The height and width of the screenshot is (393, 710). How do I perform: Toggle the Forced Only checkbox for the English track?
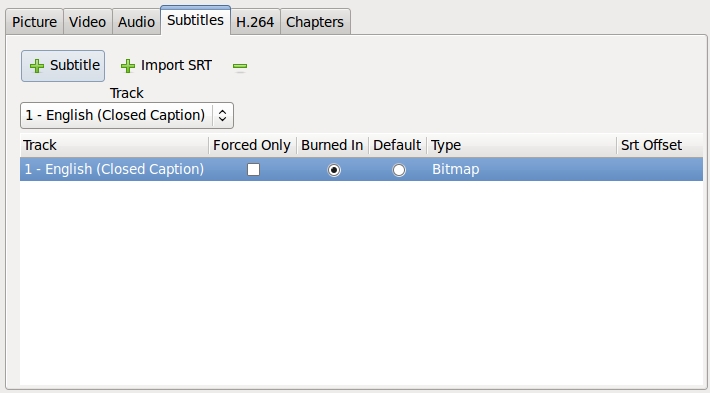point(254,170)
